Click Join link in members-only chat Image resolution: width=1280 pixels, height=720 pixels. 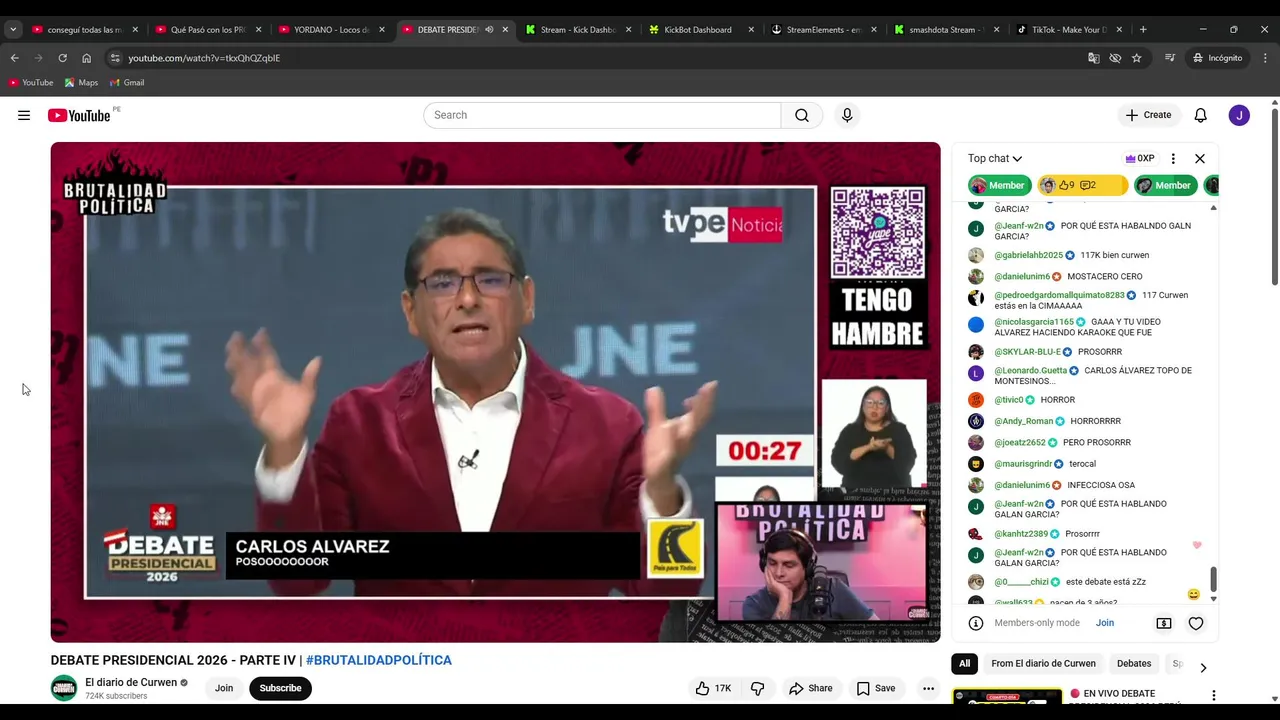pyautogui.click(x=1105, y=623)
